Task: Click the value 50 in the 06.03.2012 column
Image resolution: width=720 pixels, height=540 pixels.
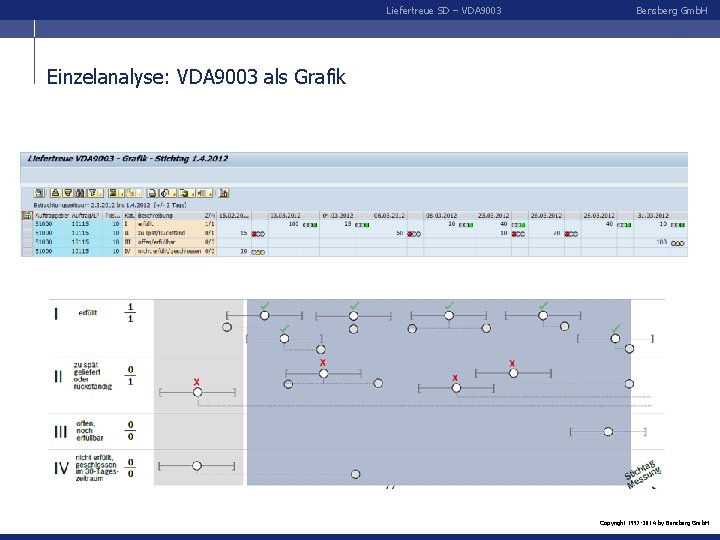Action: 399,233
